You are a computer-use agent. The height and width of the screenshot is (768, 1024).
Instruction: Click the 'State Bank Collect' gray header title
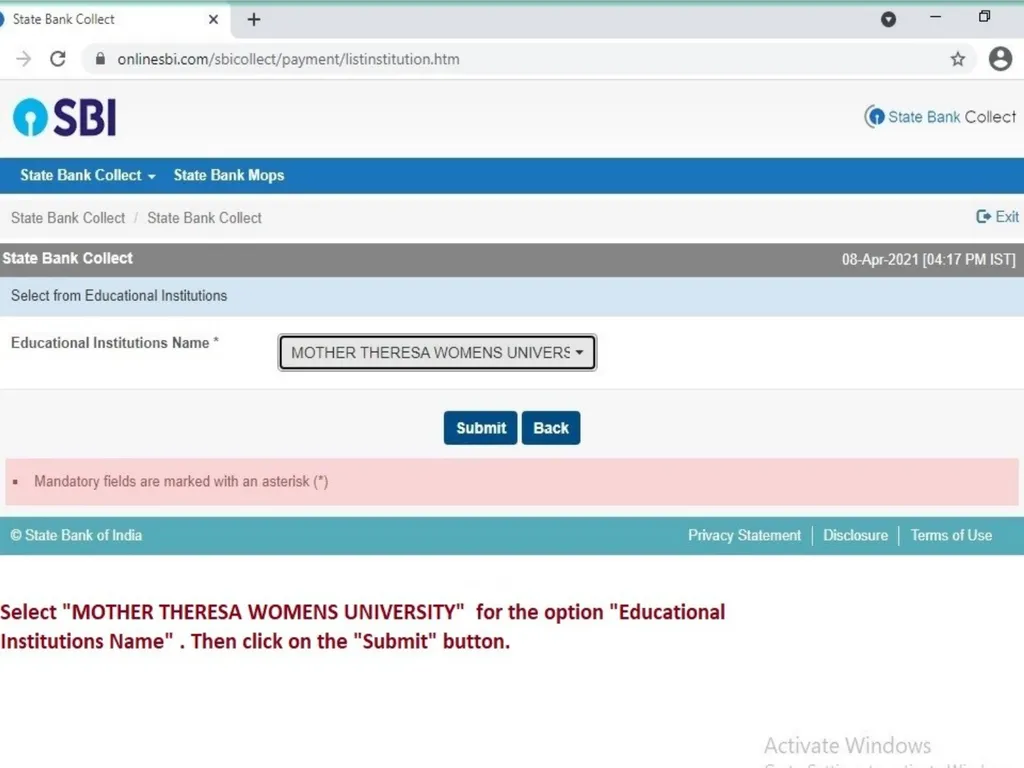pos(67,259)
